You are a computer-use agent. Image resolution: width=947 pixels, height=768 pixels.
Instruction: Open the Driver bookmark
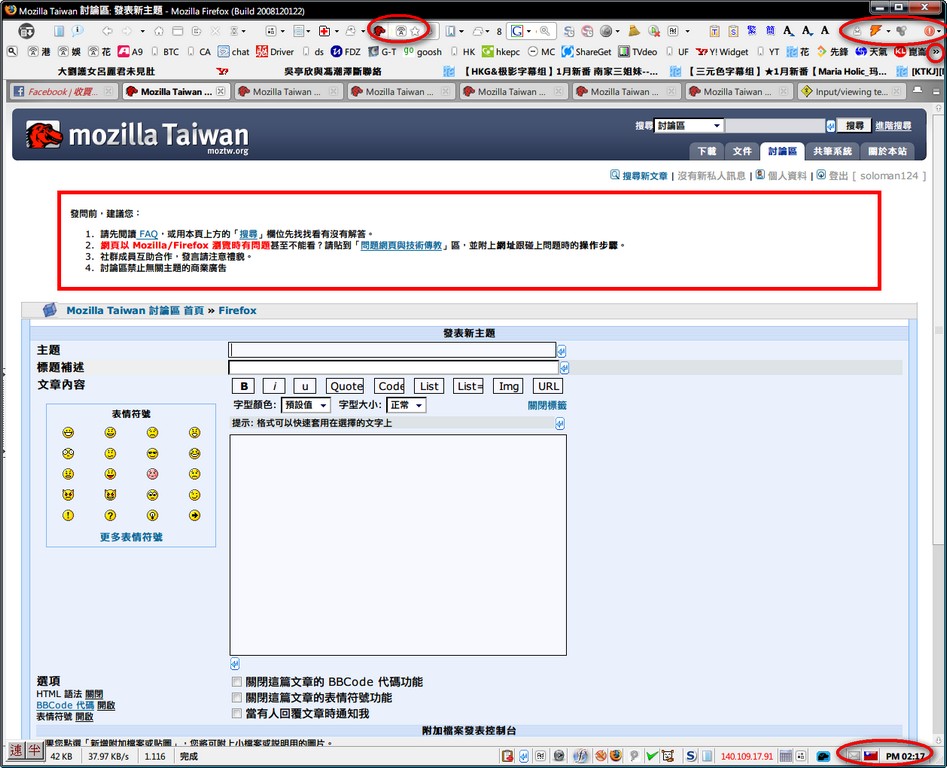coord(275,52)
